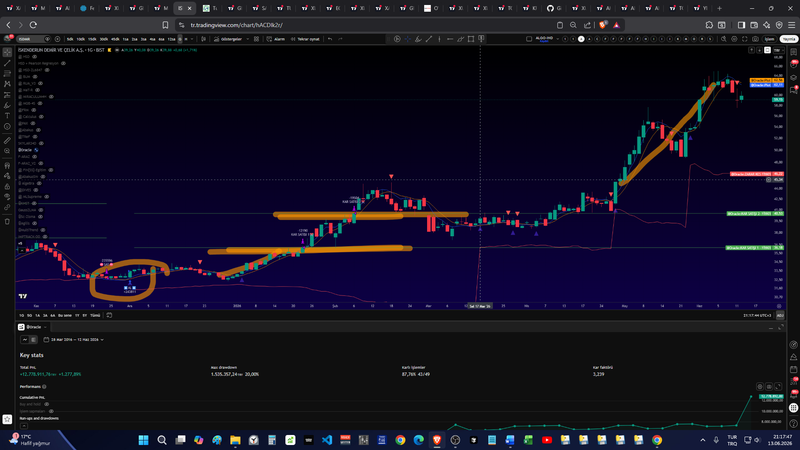Select the Bu sene time range
Viewport: 800px width, 450px height.
pos(65,315)
